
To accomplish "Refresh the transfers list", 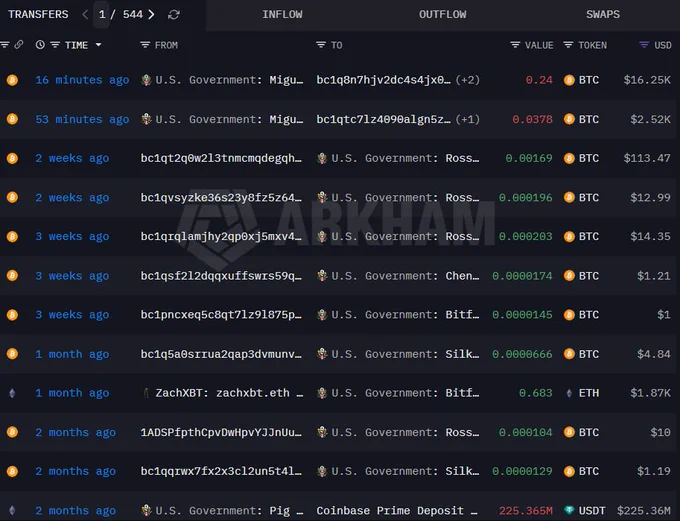I will coord(174,15).
